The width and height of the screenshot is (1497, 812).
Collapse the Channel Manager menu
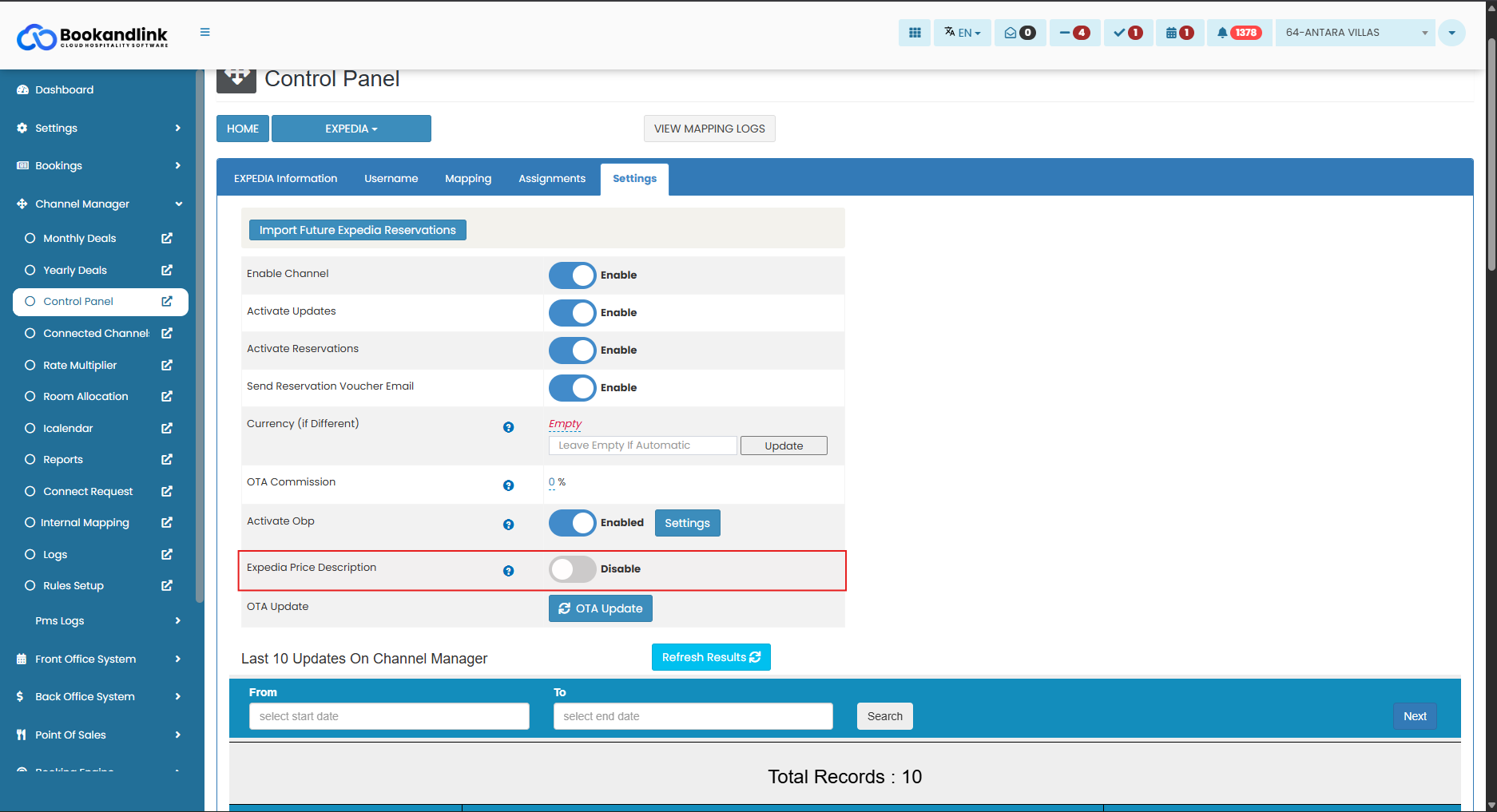[x=99, y=204]
